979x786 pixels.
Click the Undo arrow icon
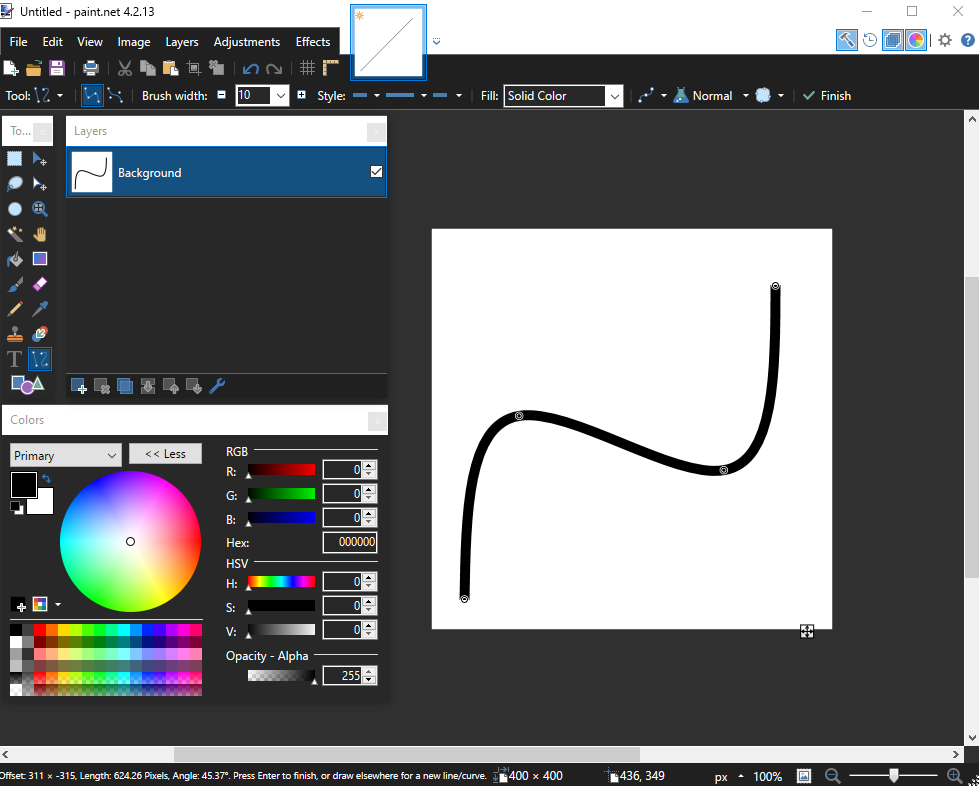tap(251, 68)
